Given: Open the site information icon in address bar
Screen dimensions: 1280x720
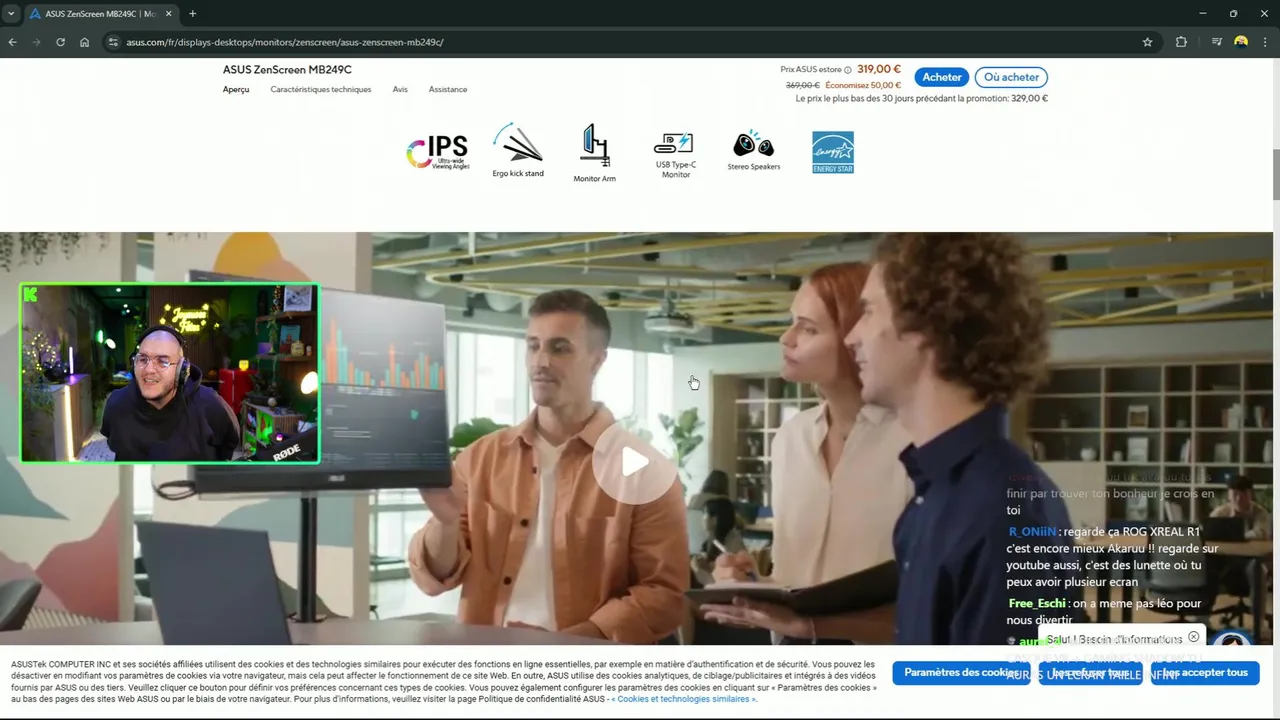Looking at the screenshot, I should click(x=113, y=42).
